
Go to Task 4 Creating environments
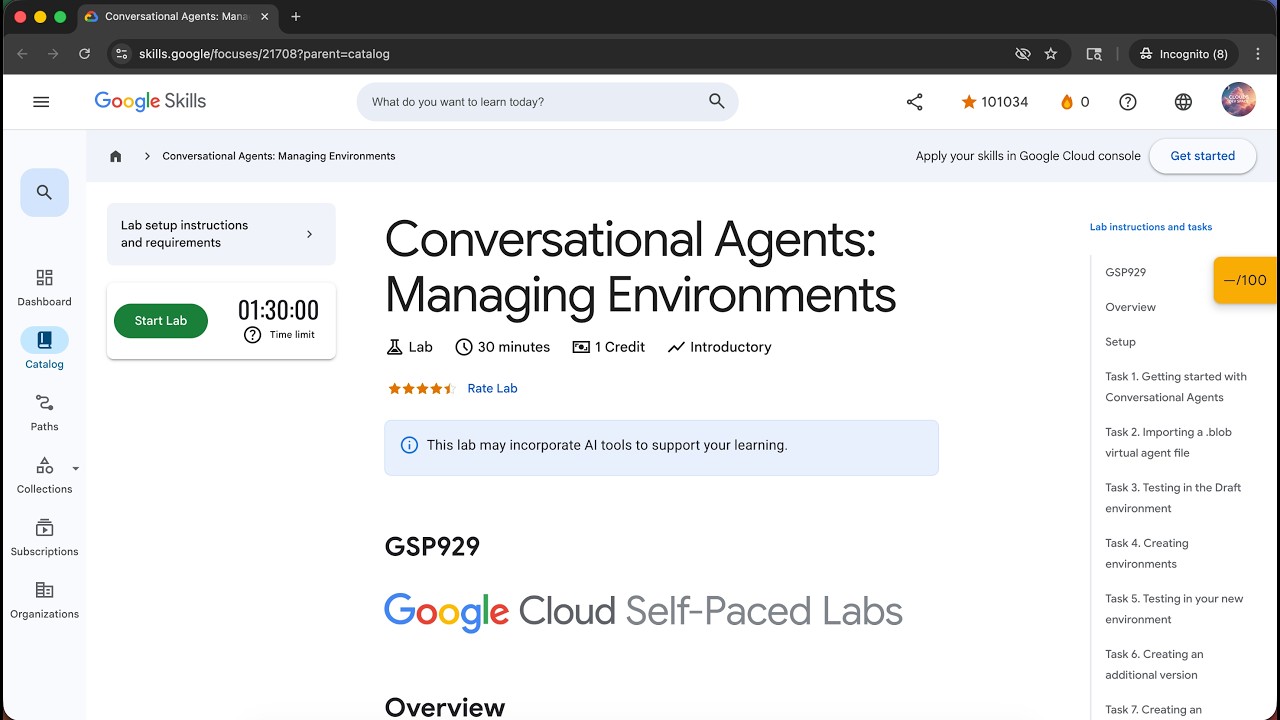(1147, 554)
